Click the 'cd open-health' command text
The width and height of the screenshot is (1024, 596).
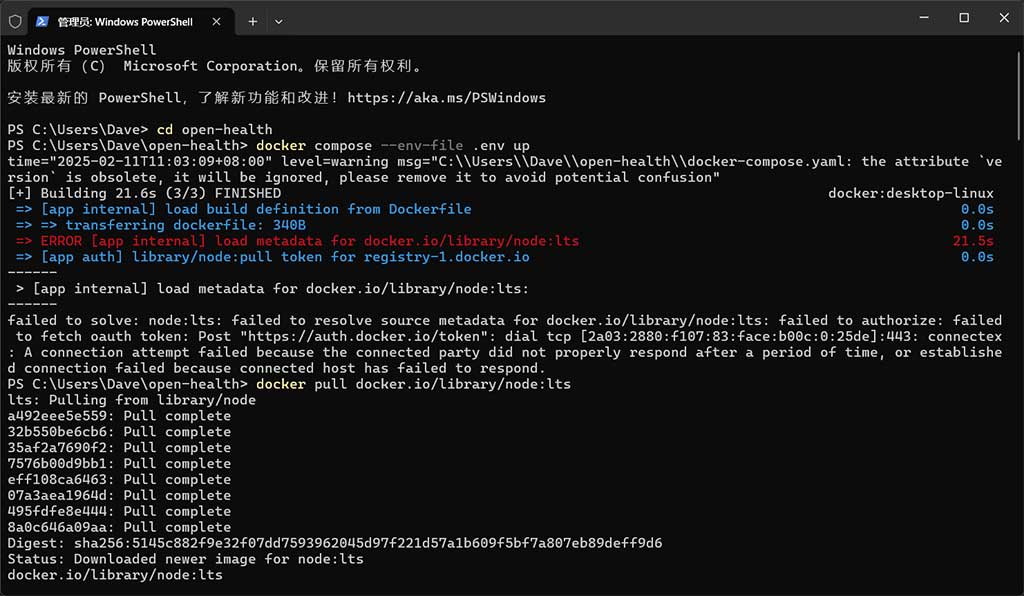pyautogui.click(x=214, y=129)
